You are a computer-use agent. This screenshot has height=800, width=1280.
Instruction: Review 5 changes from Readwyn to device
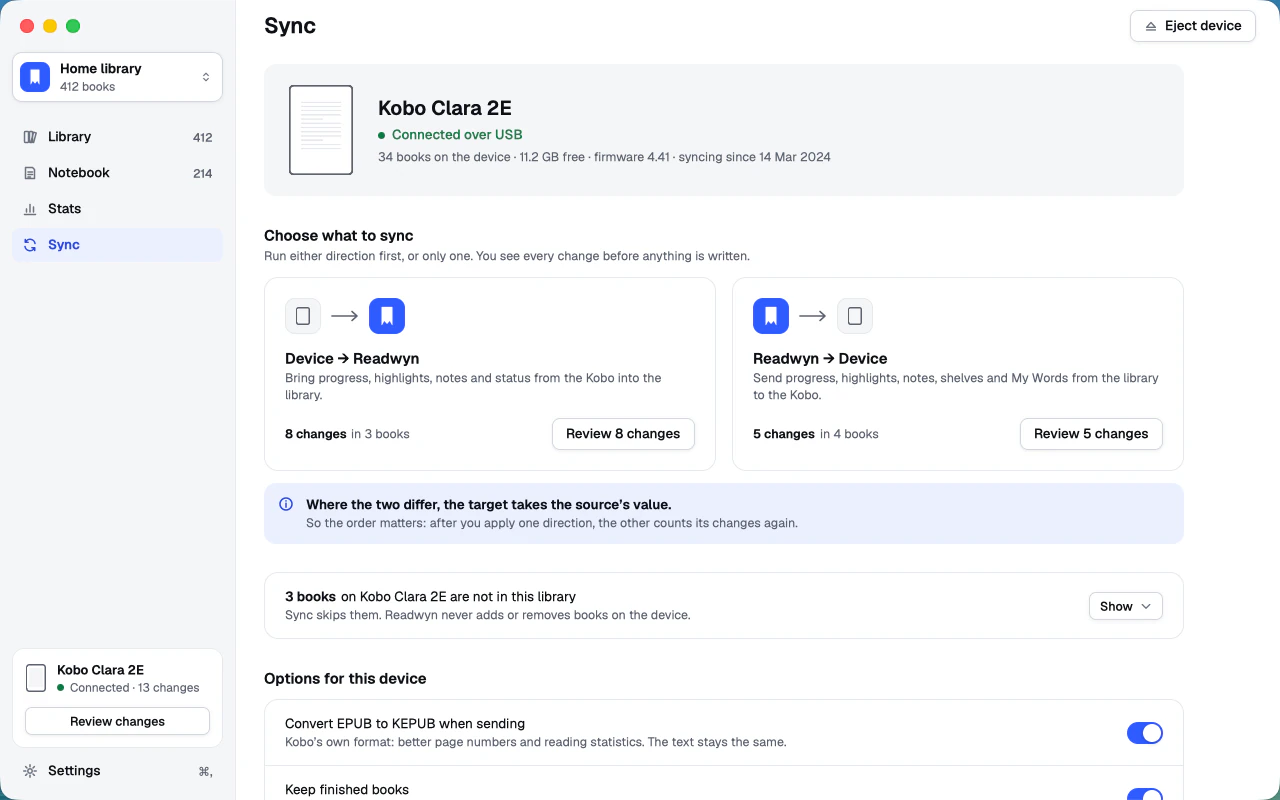[1091, 434]
